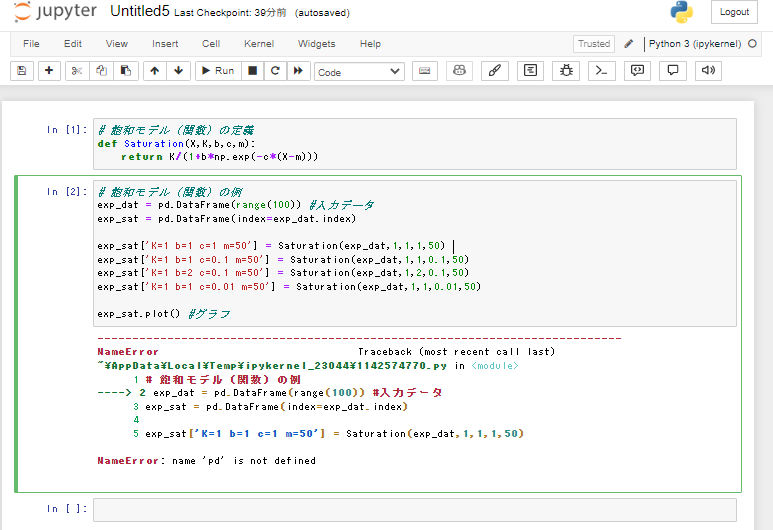This screenshot has height=530, width=773.
Task: Open the Kernel menu
Action: tap(259, 44)
